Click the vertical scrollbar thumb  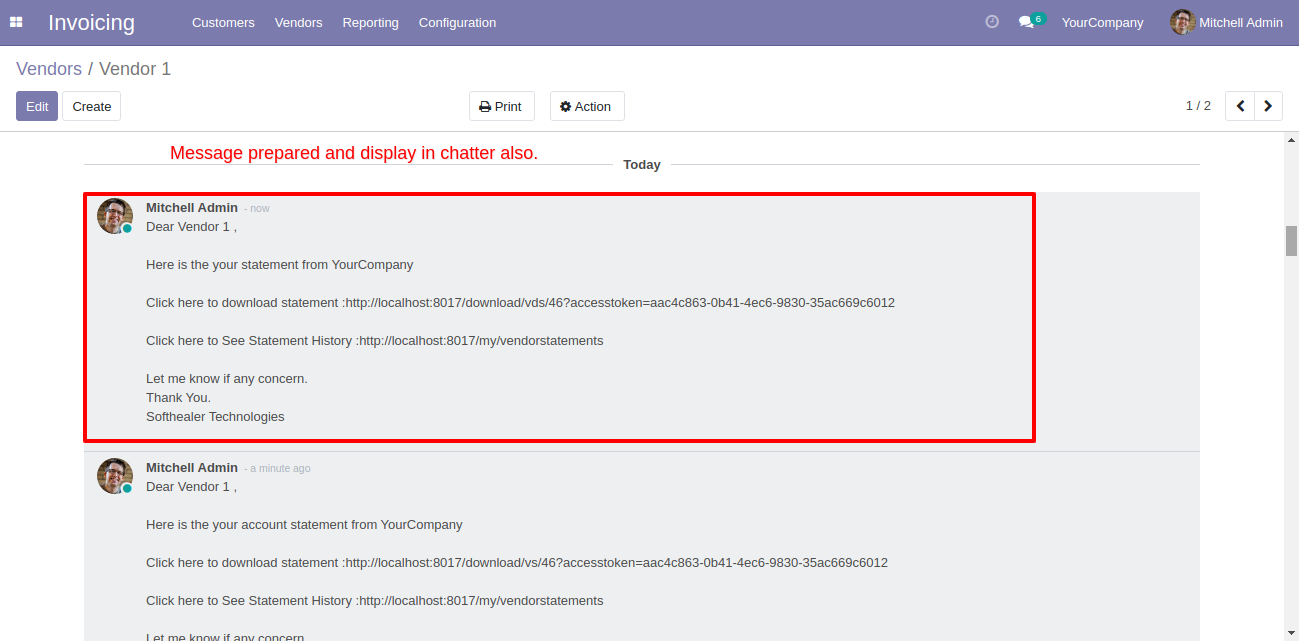click(1291, 241)
